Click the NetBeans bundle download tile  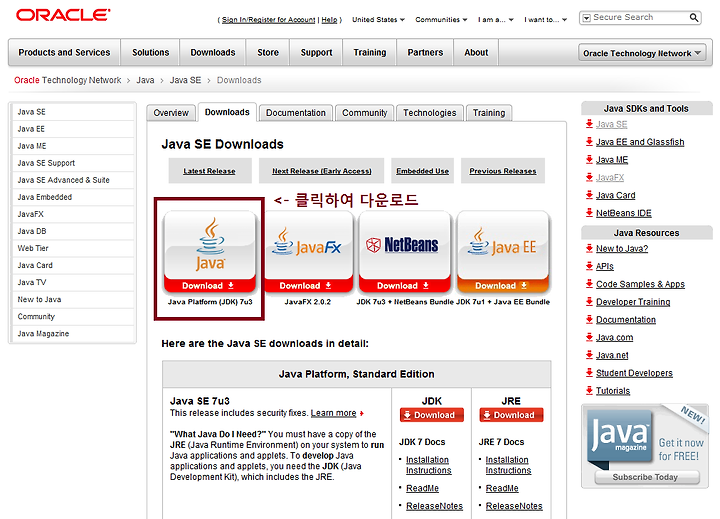pyautogui.click(x=405, y=252)
